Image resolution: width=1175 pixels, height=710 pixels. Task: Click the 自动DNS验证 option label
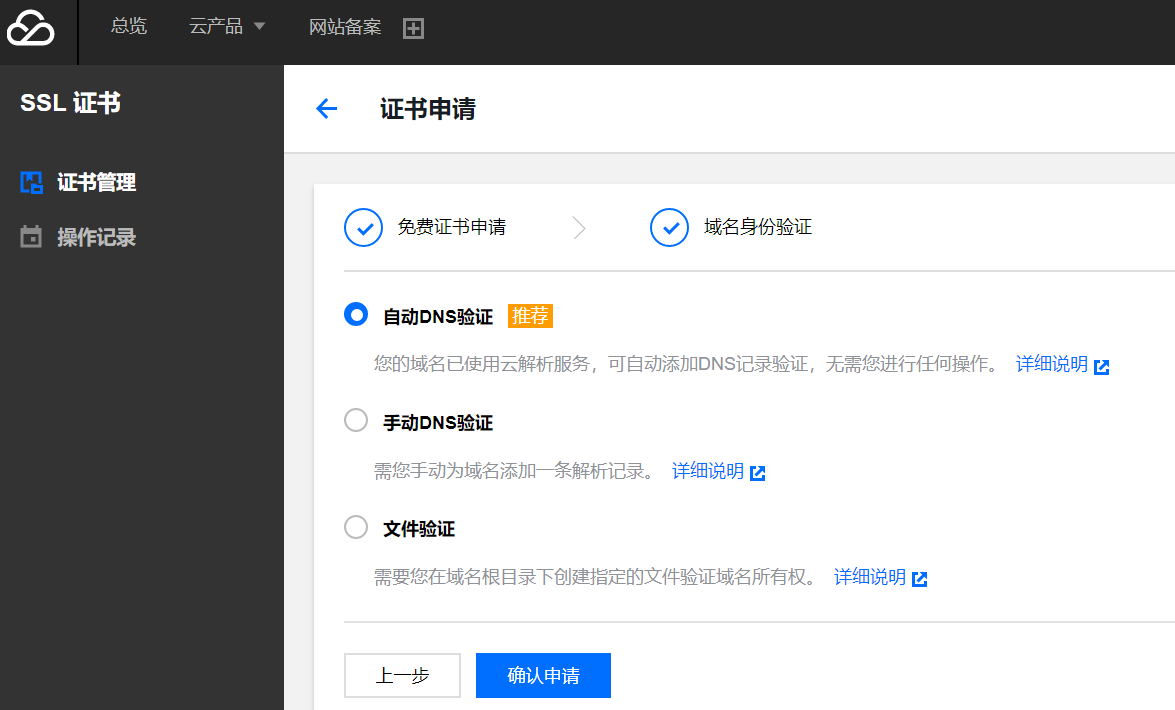click(438, 317)
